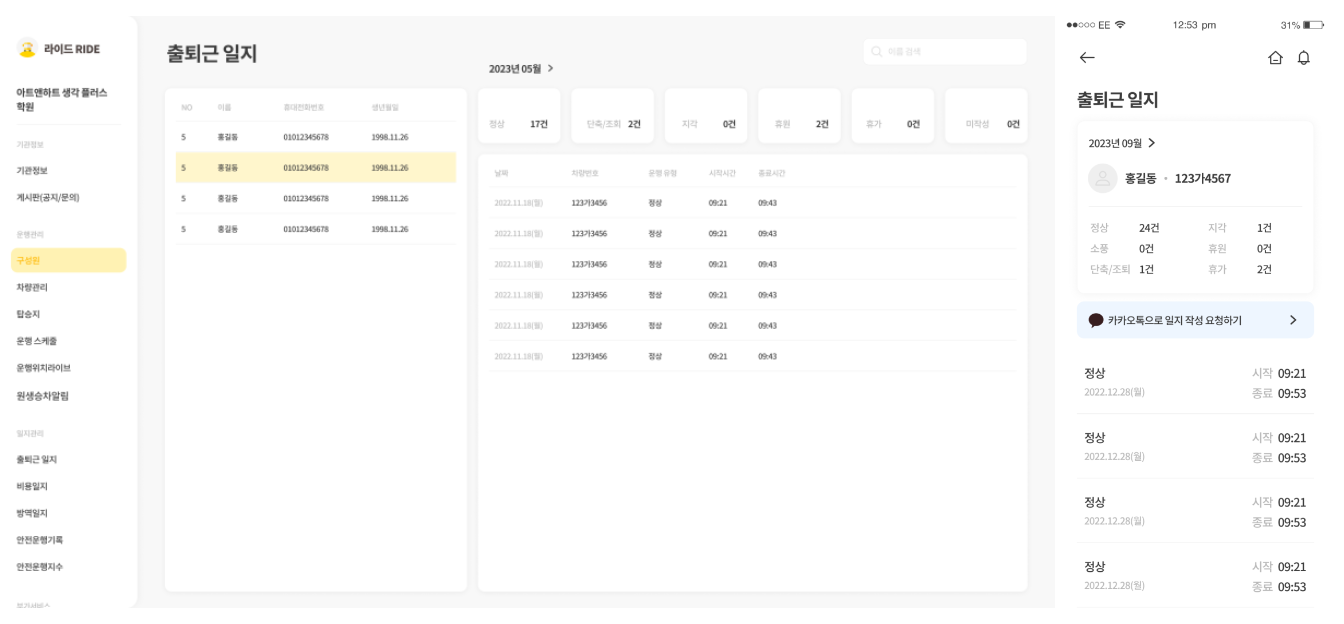The image size is (1344, 624).
Task: Open notifications via the bell icon
Action: point(1303,58)
